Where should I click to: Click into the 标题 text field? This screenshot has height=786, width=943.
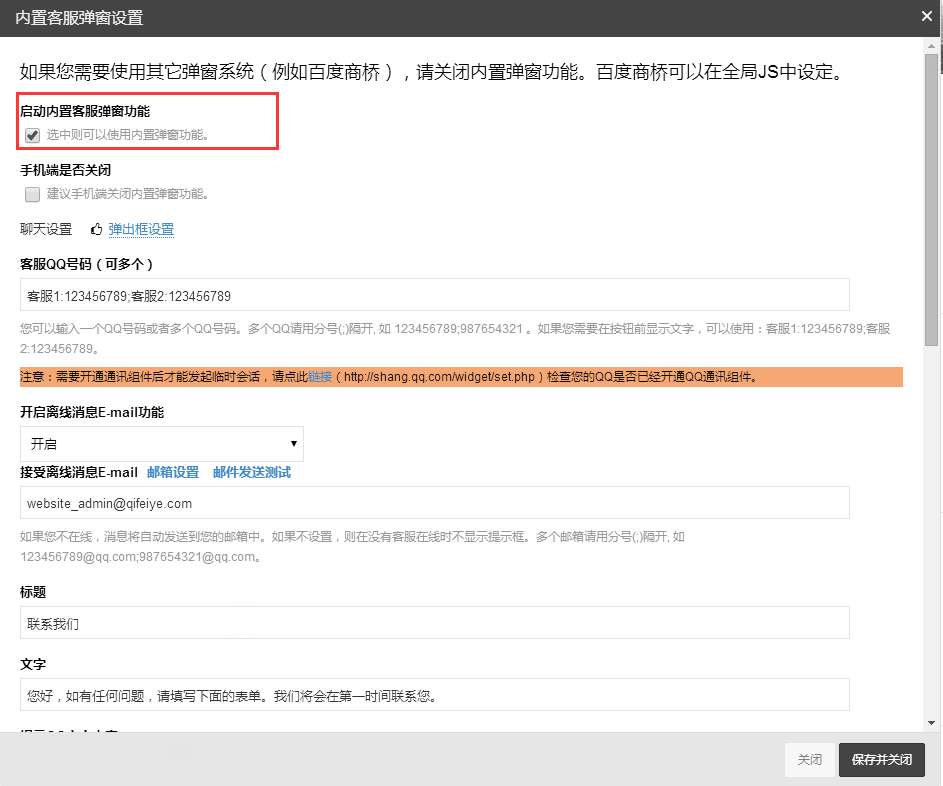click(x=434, y=623)
